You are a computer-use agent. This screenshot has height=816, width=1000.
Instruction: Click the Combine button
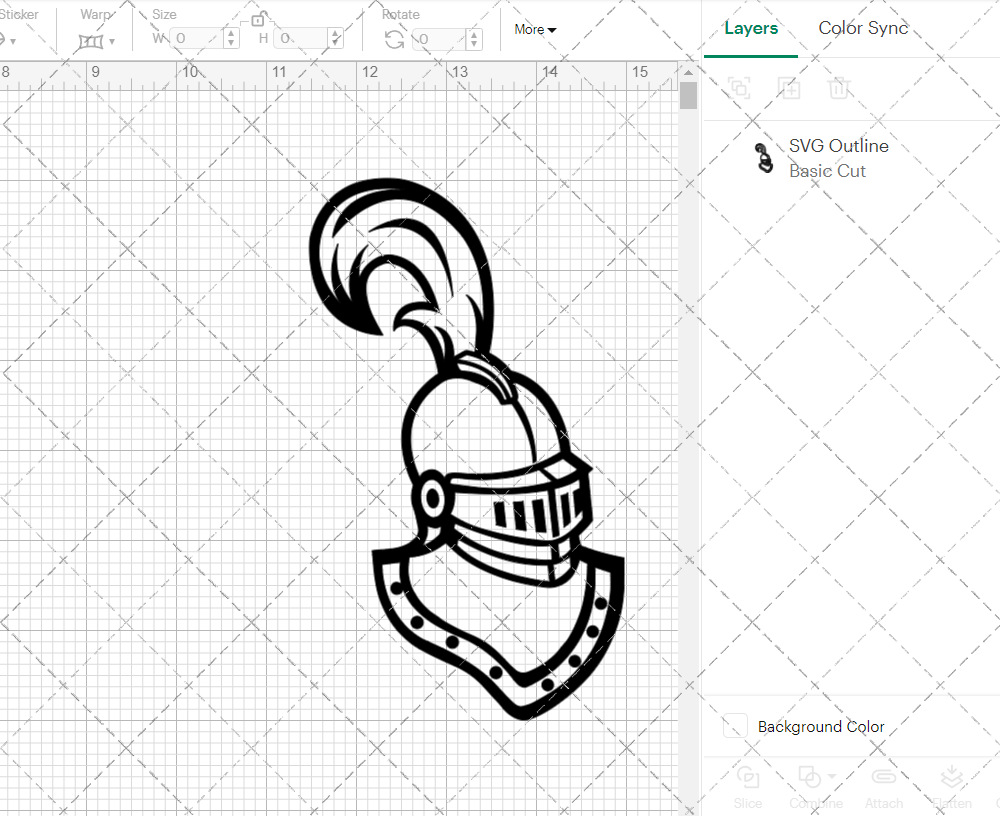tap(816, 789)
